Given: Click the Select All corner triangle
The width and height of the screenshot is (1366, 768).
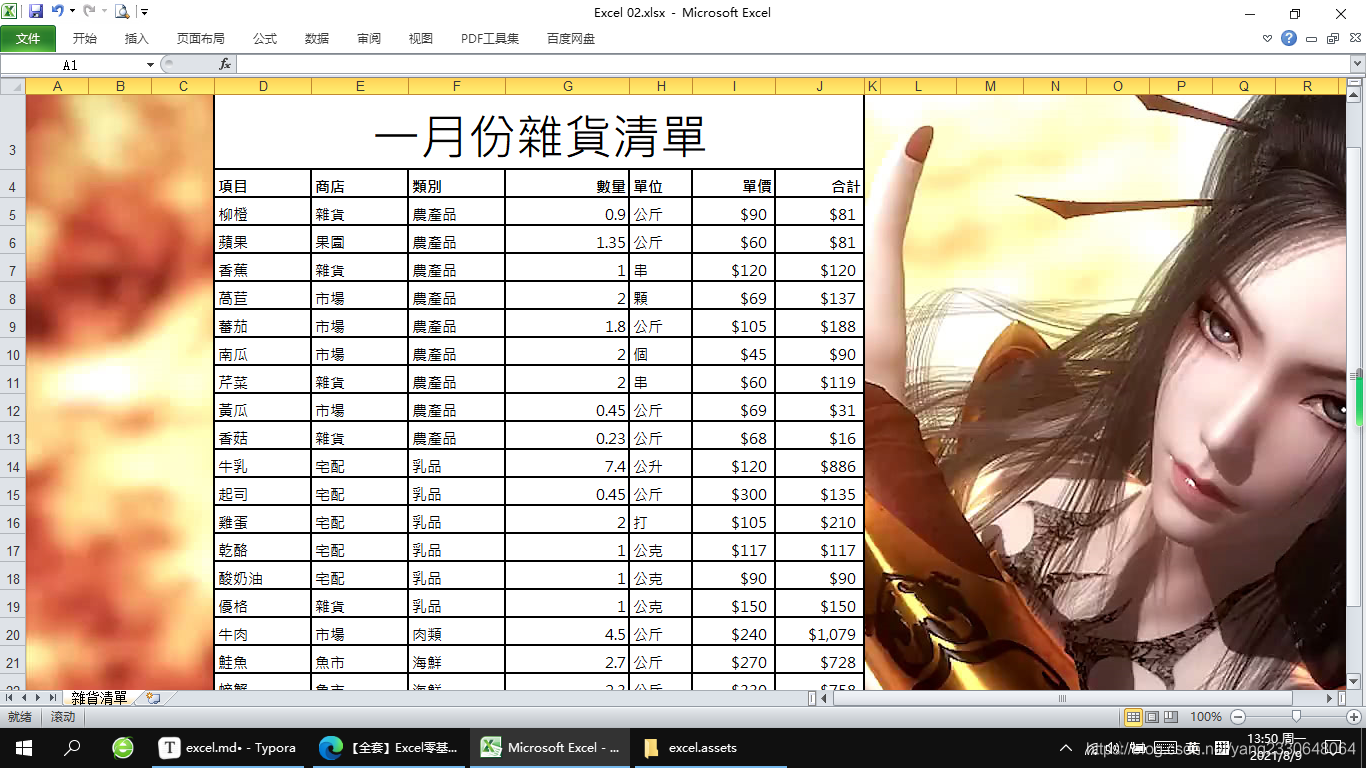Looking at the screenshot, I should click(13, 86).
